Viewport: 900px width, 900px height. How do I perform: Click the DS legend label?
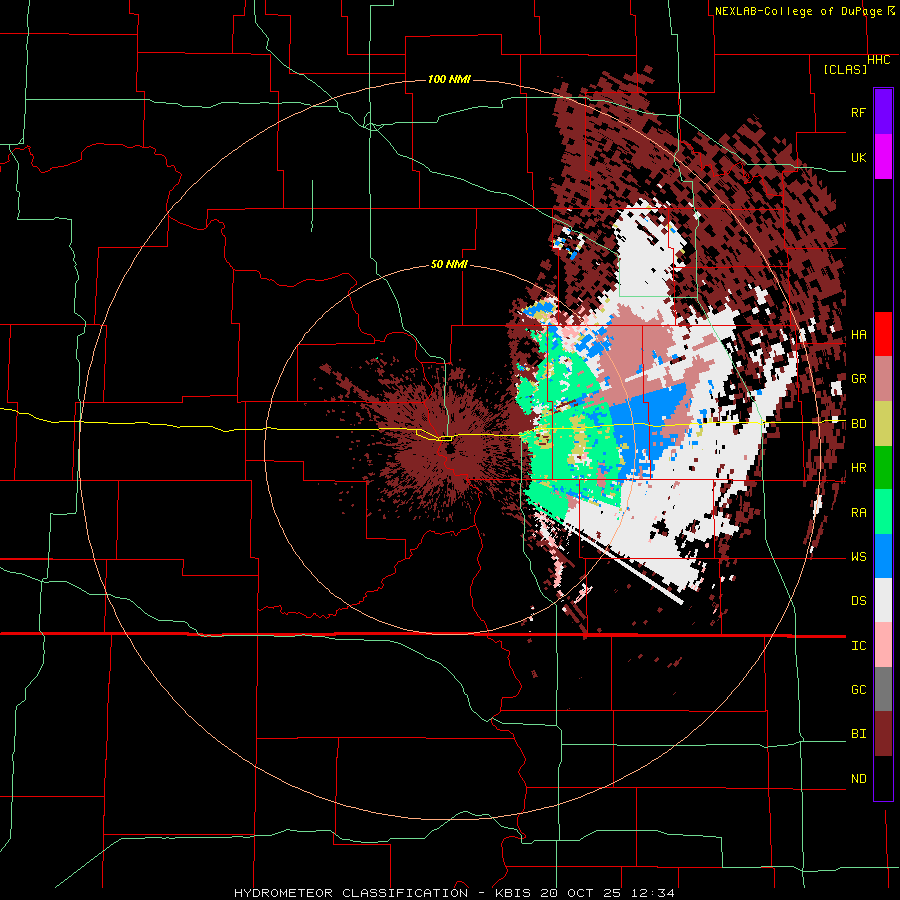point(858,601)
